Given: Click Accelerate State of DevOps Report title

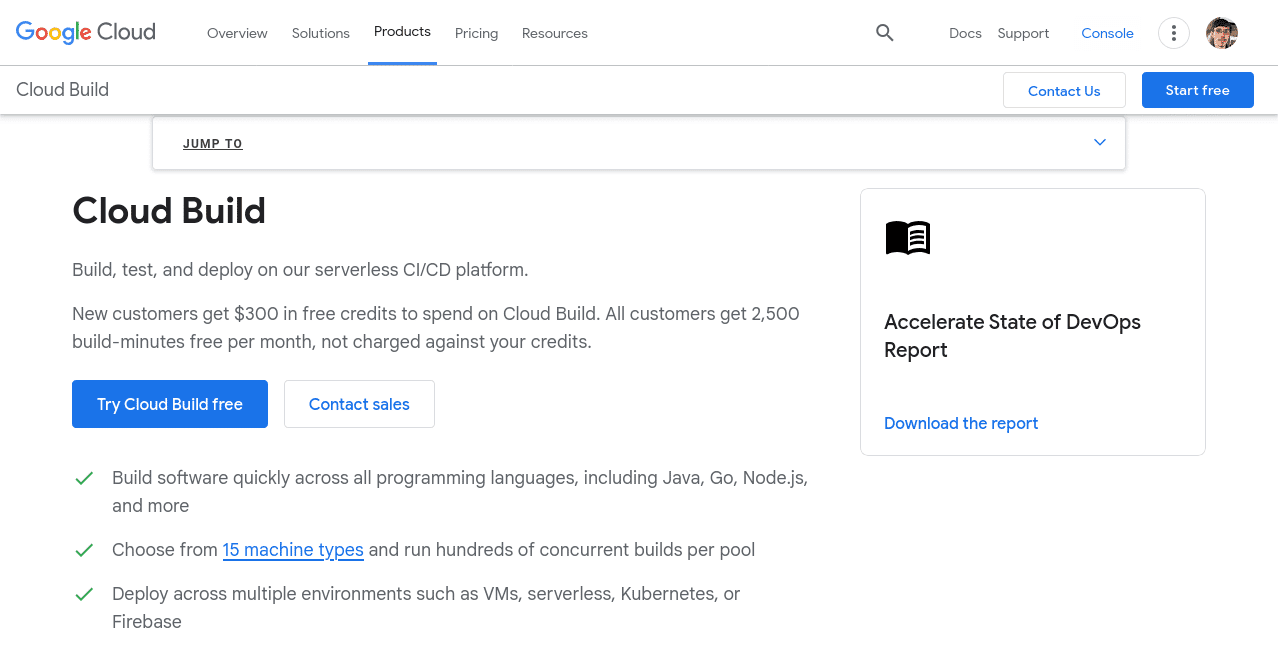Looking at the screenshot, I should click(1012, 336).
